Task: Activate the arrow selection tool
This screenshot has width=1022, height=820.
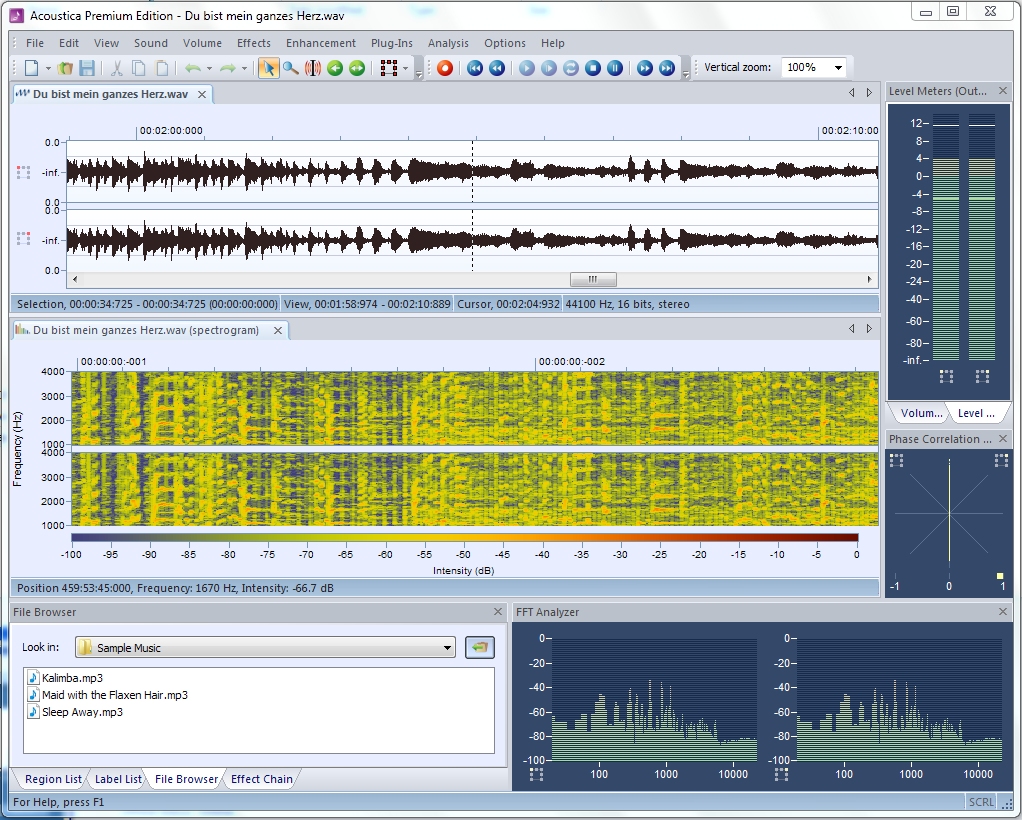Action: [268, 68]
